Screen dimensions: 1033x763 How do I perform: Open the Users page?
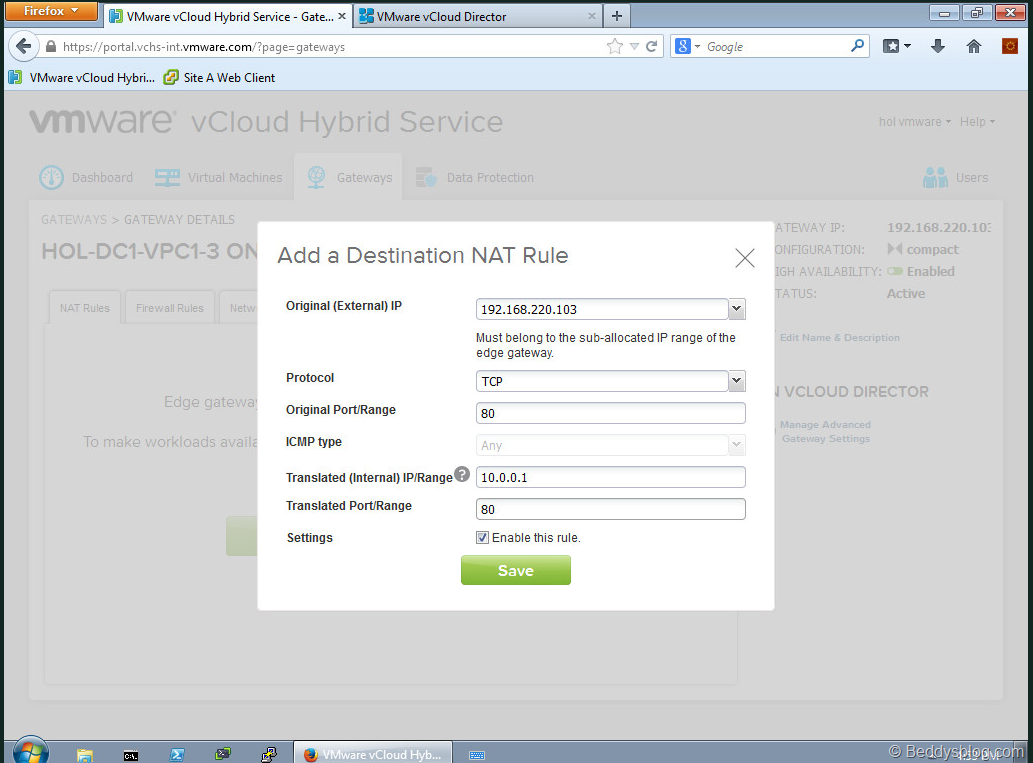pos(955,177)
